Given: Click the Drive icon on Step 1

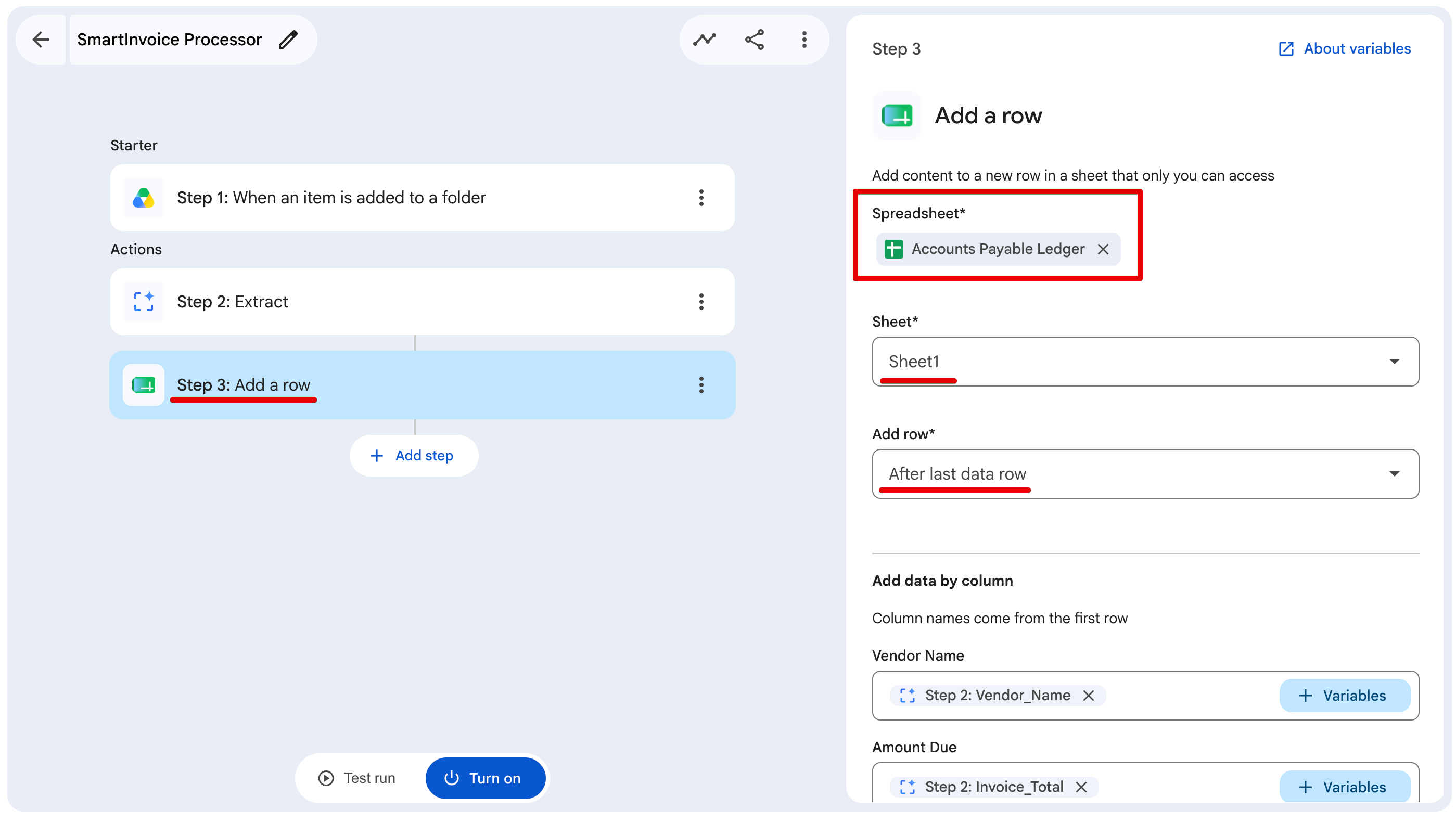Looking at the screenshot, I should 144,198.
